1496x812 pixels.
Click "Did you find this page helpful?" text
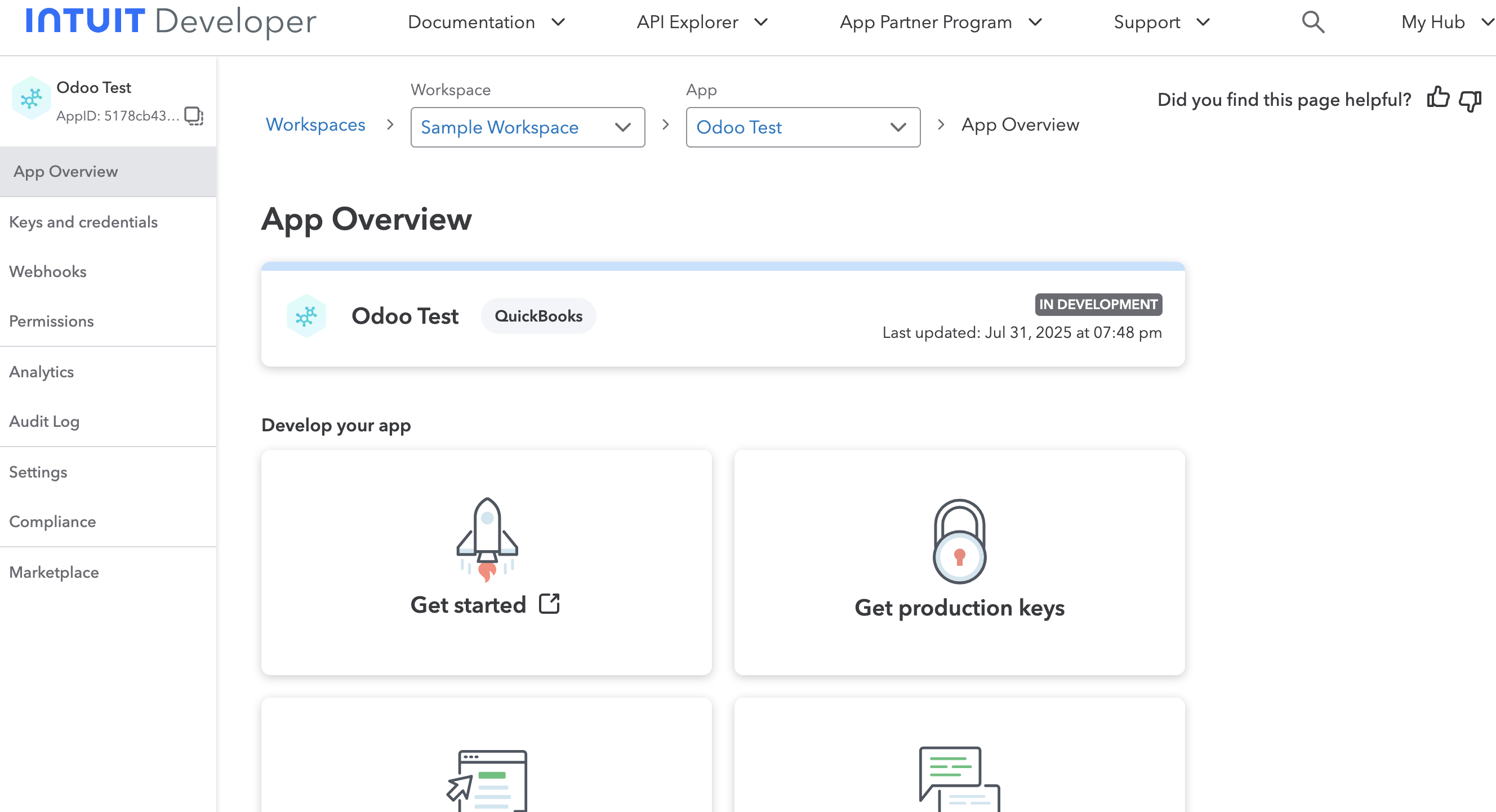[x=1284, y=99]
